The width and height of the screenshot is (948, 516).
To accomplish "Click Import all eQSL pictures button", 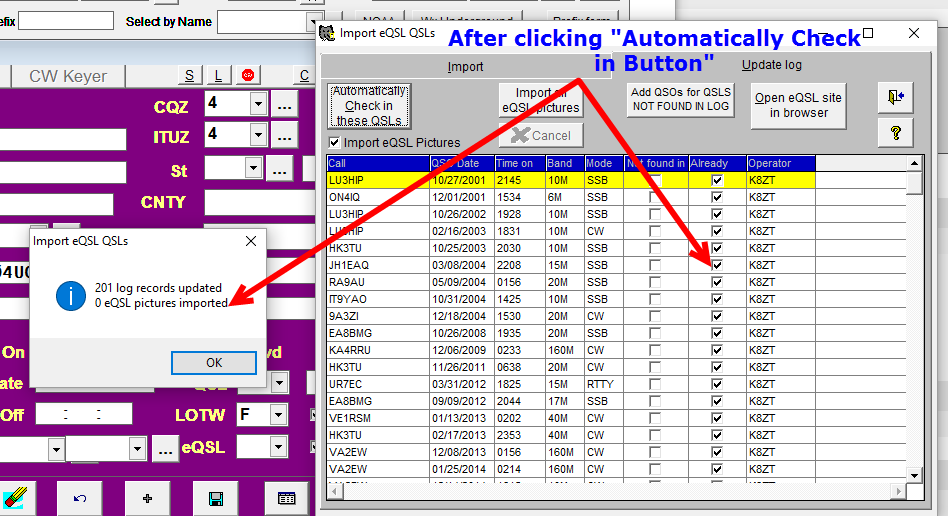I will click(x=541, y=100).
